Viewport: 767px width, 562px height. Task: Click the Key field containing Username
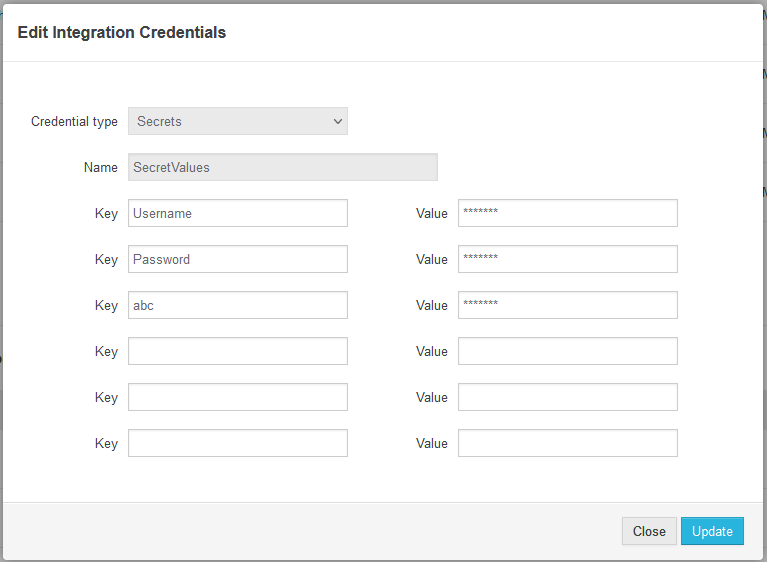[x=237, y=213]
